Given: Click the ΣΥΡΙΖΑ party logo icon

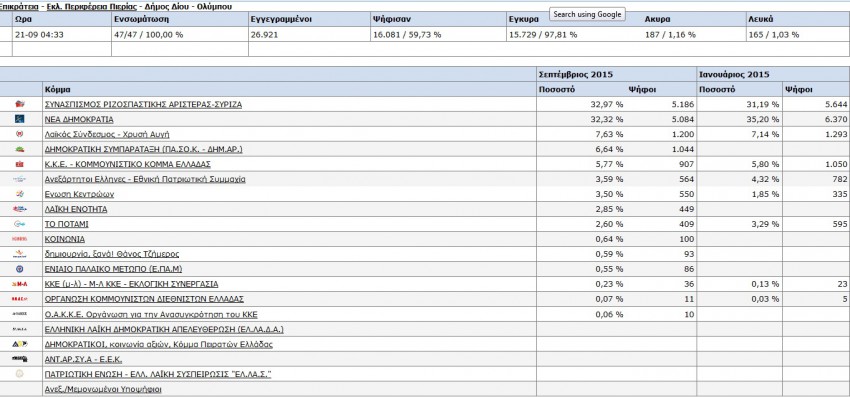Looking at the screenshot, I should click(20, 104).
